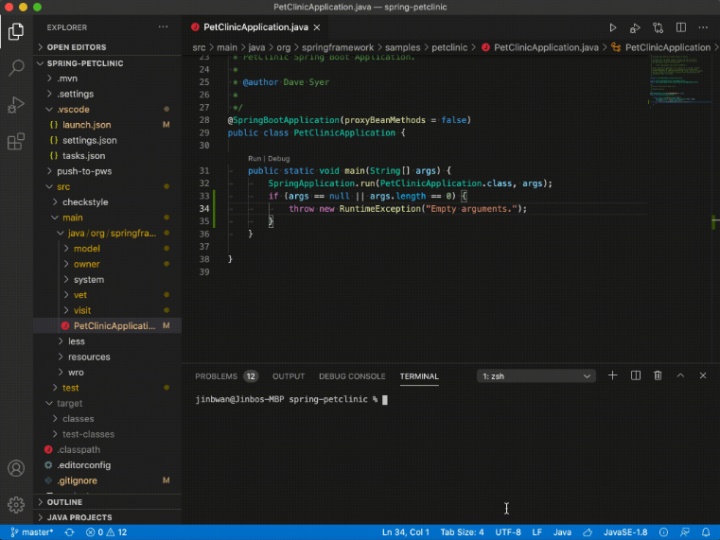Select the TERMINAL tab
The height and width of the screenshot is (540, 720).
(x=419, y=376)
